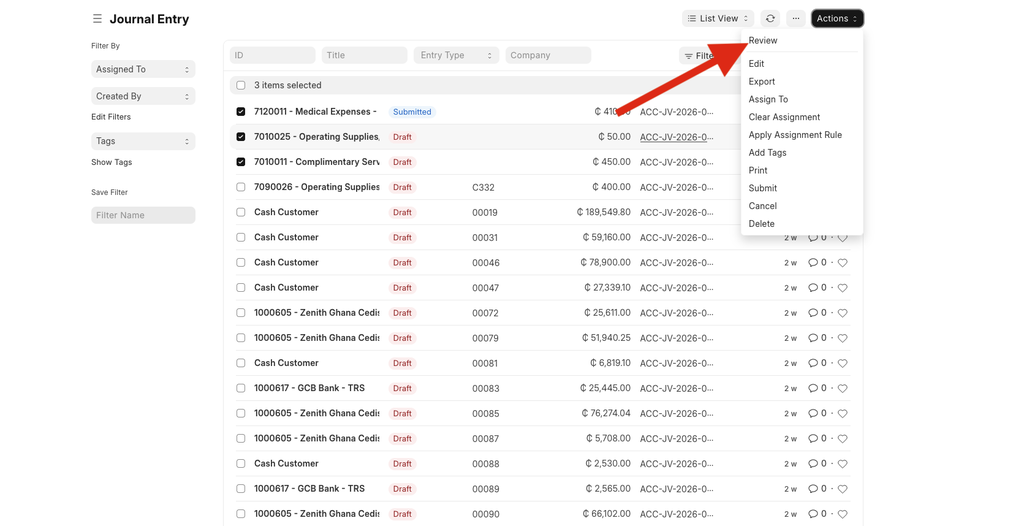Click comment icon on 1000617 GCB Bank 00083 row
1024x526 pixels.
click(813, 388)
